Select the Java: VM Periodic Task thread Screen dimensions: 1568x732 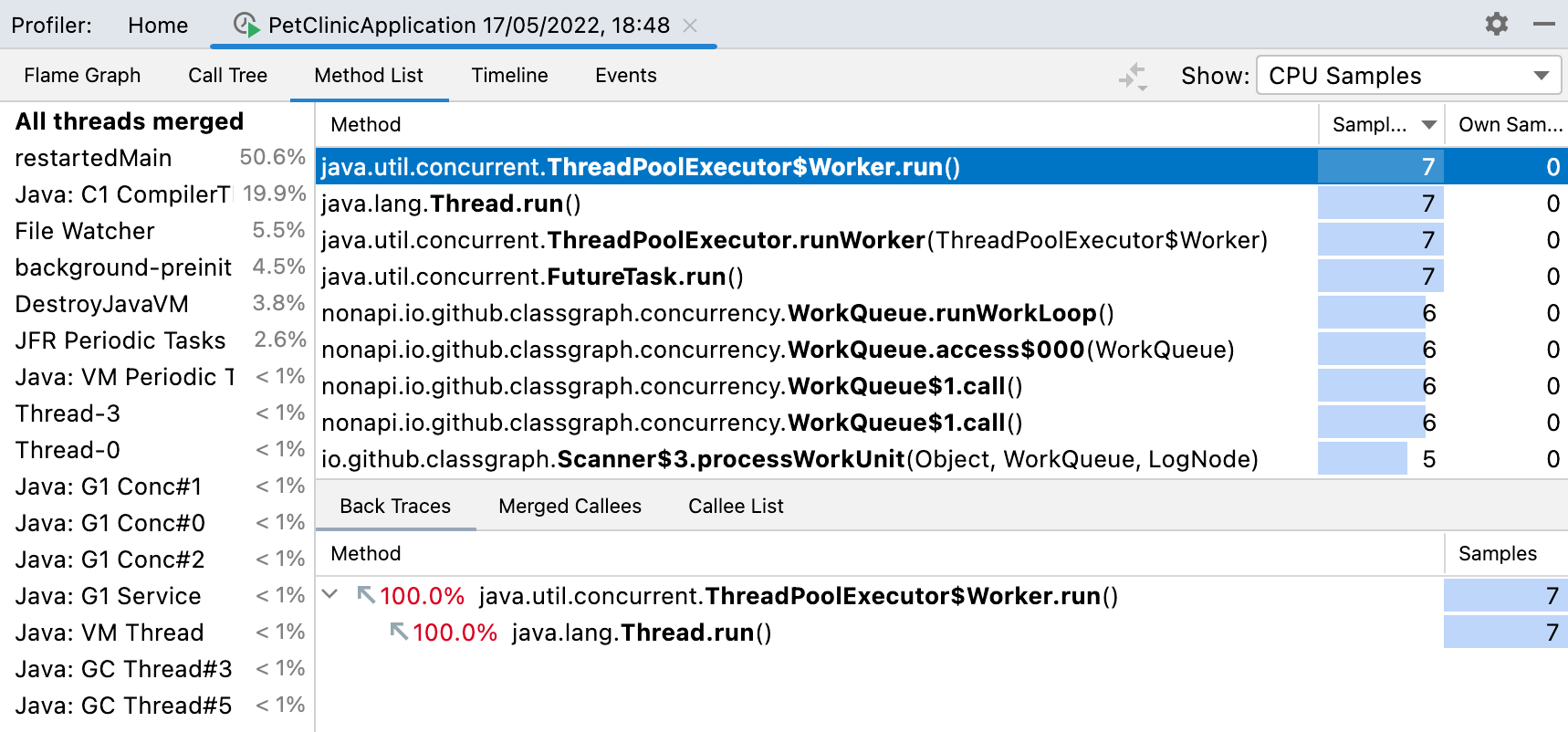[157, 377]
